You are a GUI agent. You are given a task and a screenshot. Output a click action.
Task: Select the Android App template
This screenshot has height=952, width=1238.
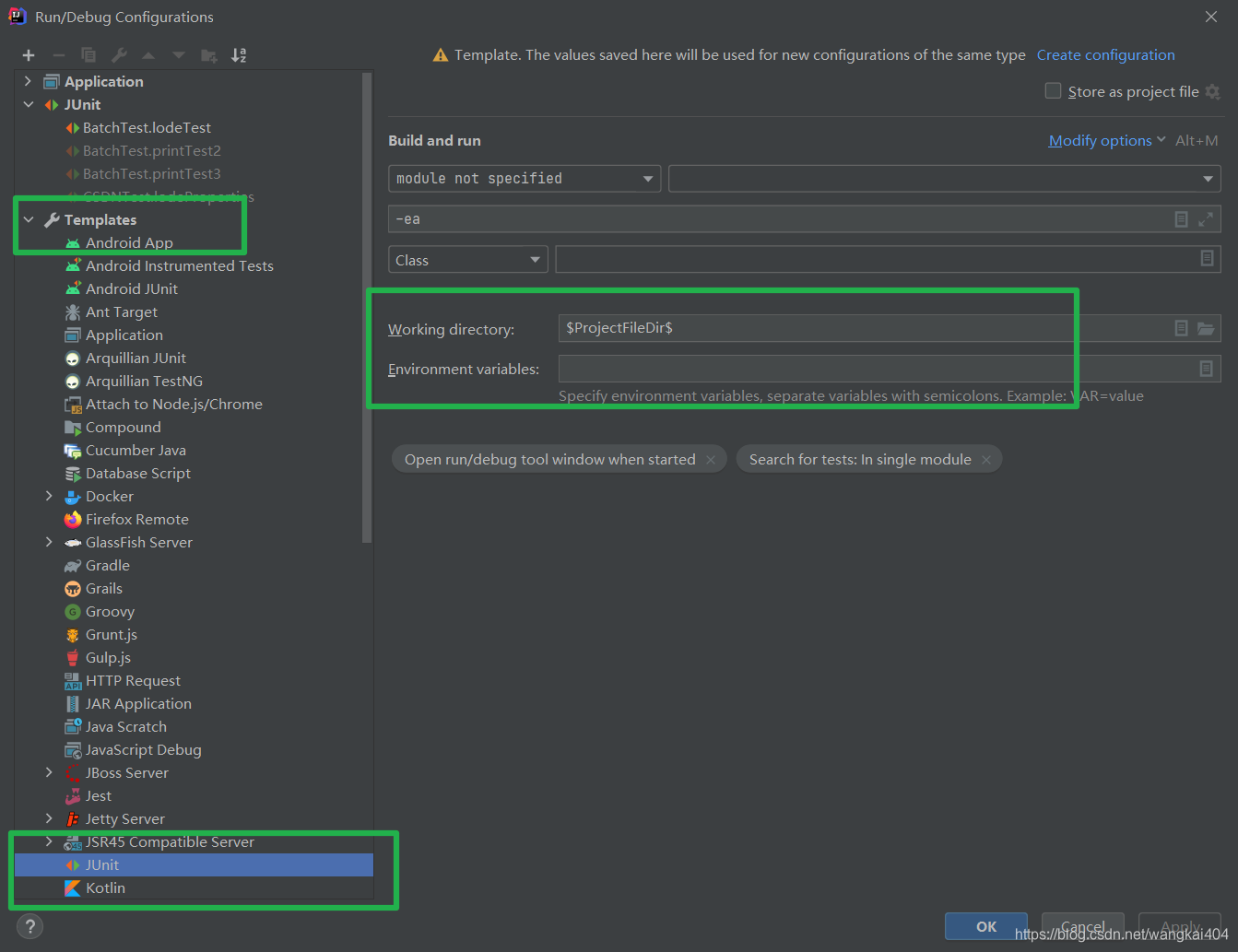pyautogui.click(x=129, y=242)
